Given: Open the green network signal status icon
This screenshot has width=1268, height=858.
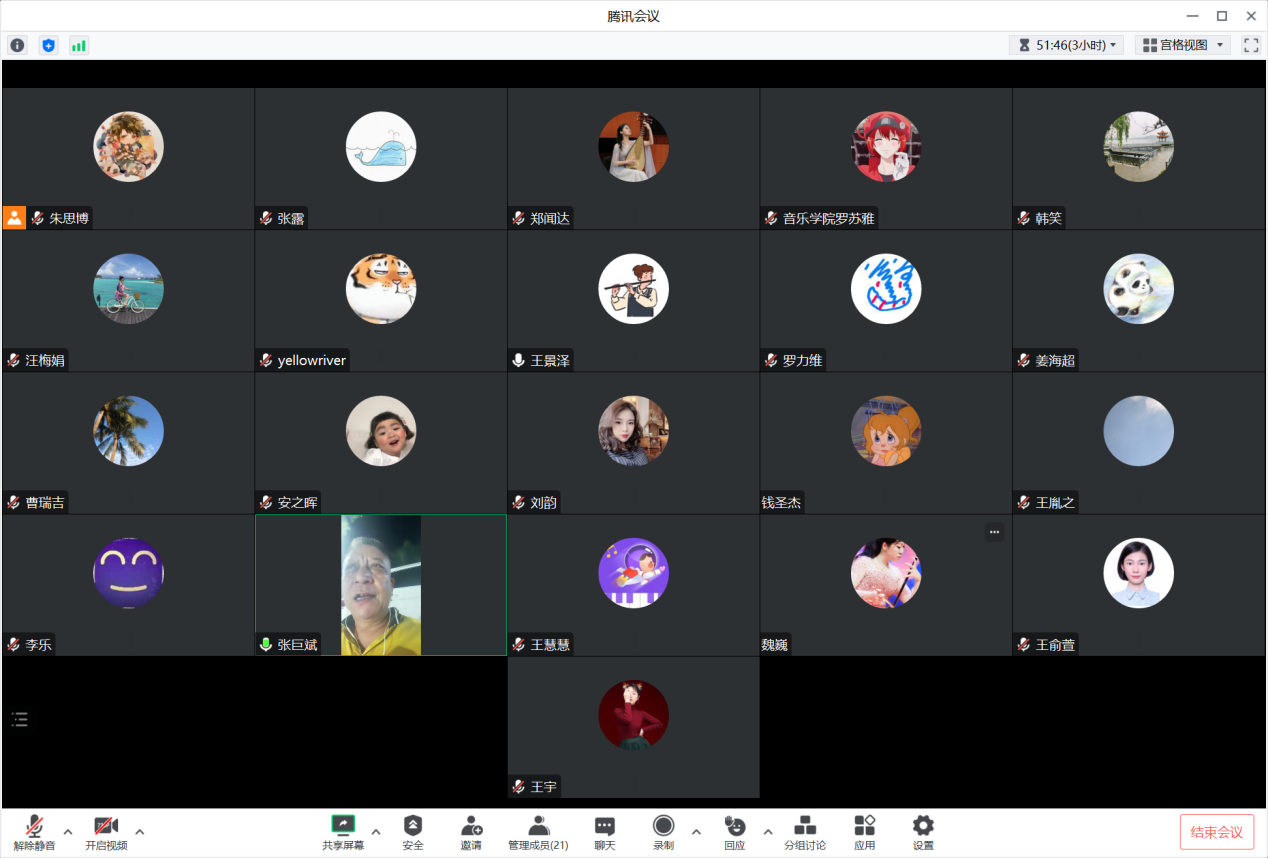Looking at the screenshot, I should click(78, 45).
